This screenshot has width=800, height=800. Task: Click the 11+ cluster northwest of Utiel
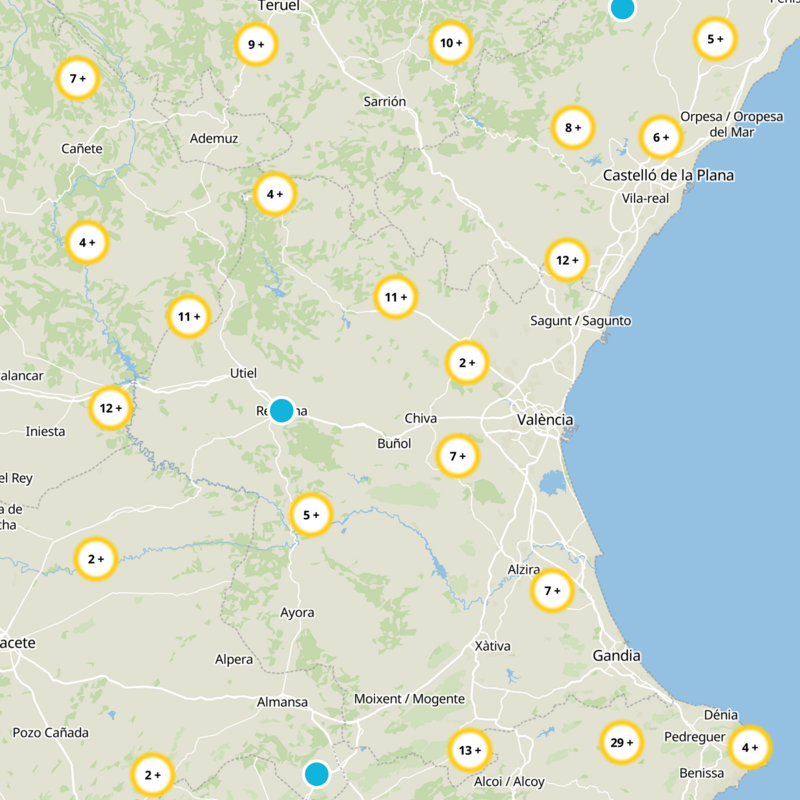(189, 317)
